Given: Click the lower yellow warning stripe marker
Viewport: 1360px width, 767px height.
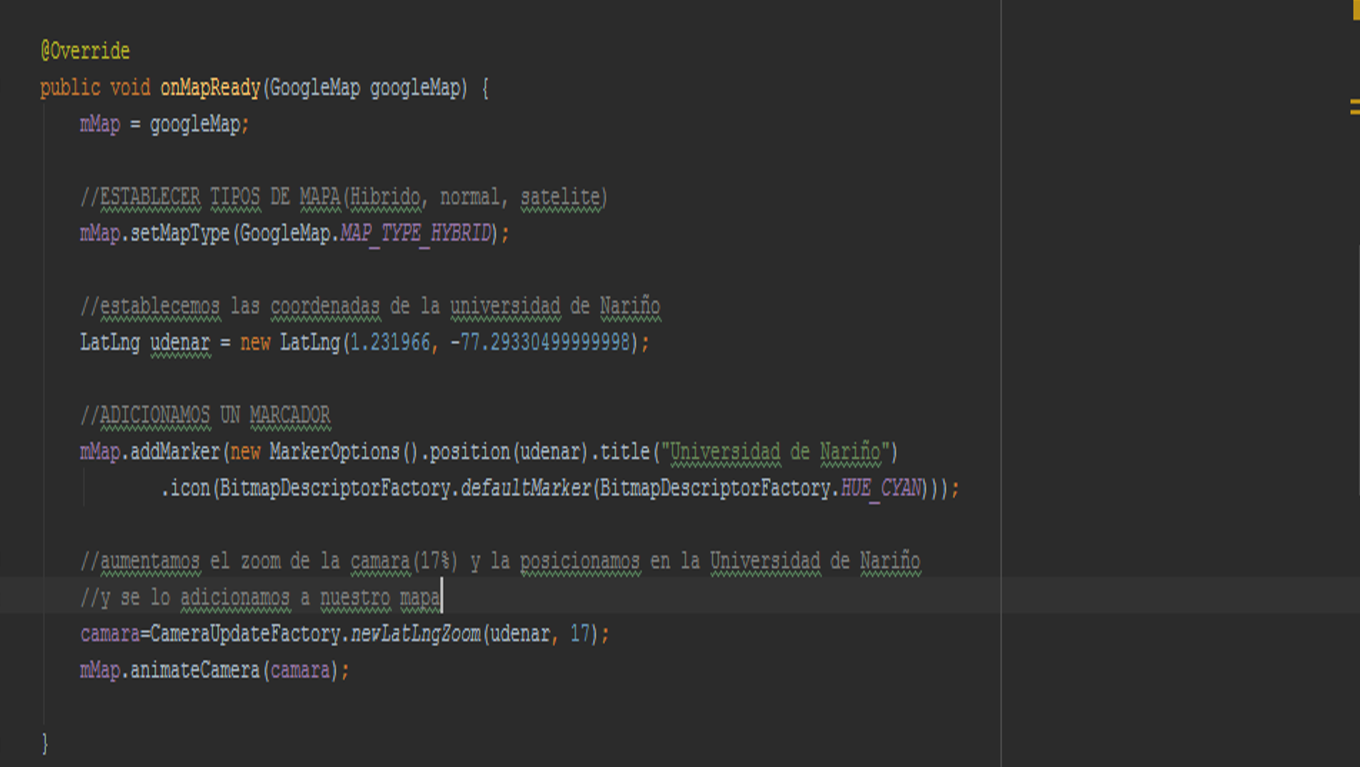Looking at the screenshot, I should tap(1355, 111).
